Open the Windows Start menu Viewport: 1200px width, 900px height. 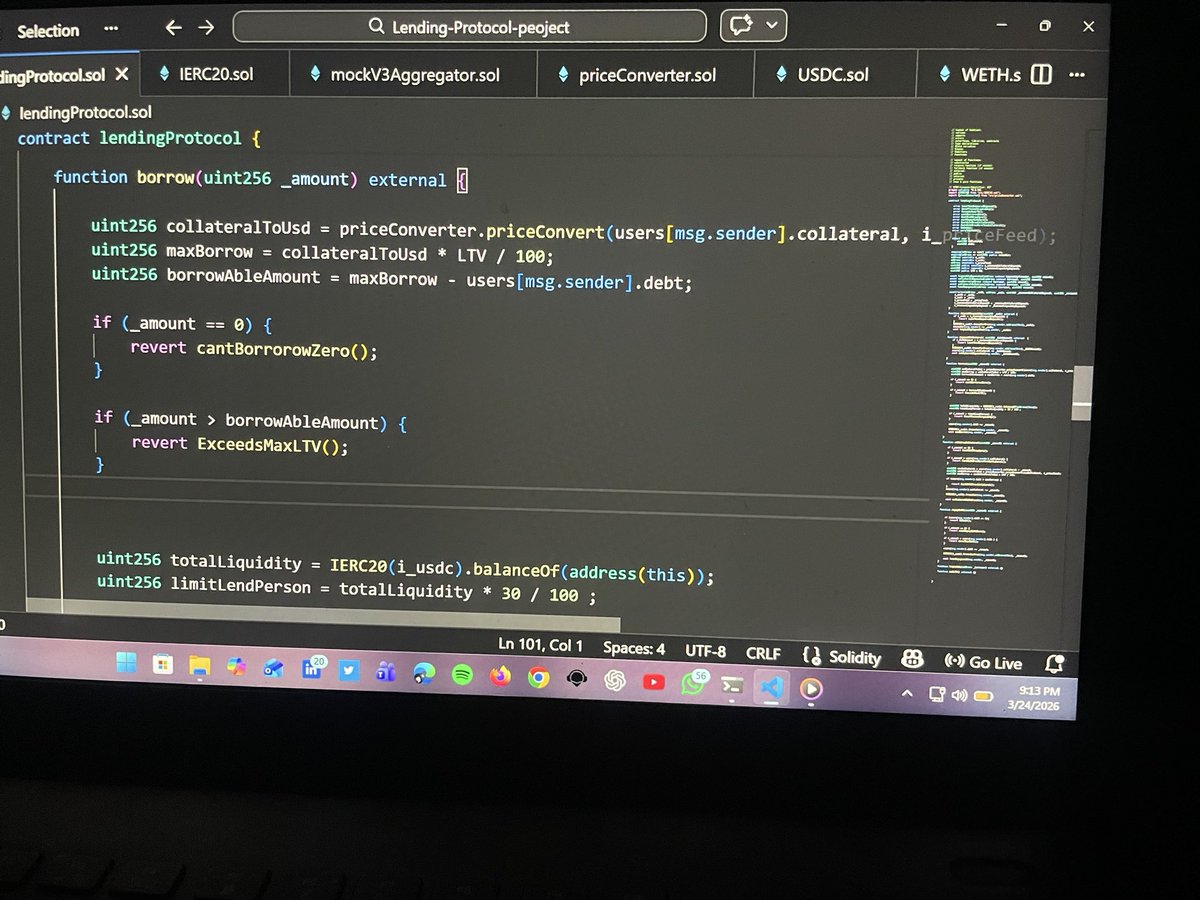pyautogui.click(x=127, y=663)
